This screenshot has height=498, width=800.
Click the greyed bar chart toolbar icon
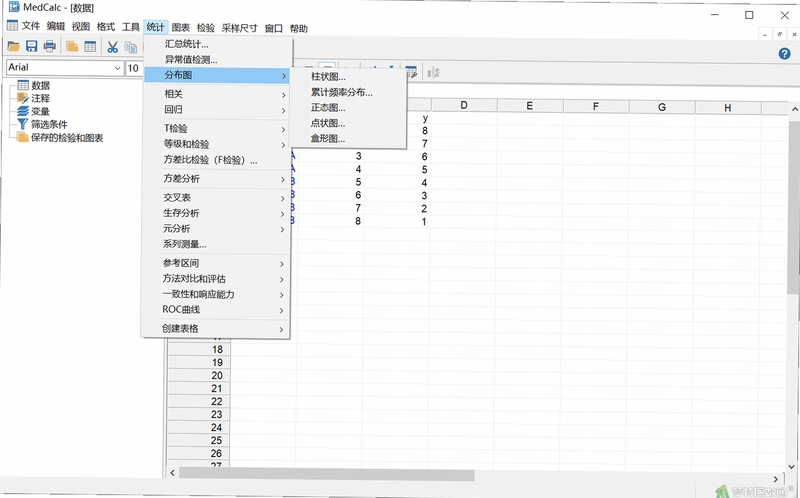click(x=434, y=72)
